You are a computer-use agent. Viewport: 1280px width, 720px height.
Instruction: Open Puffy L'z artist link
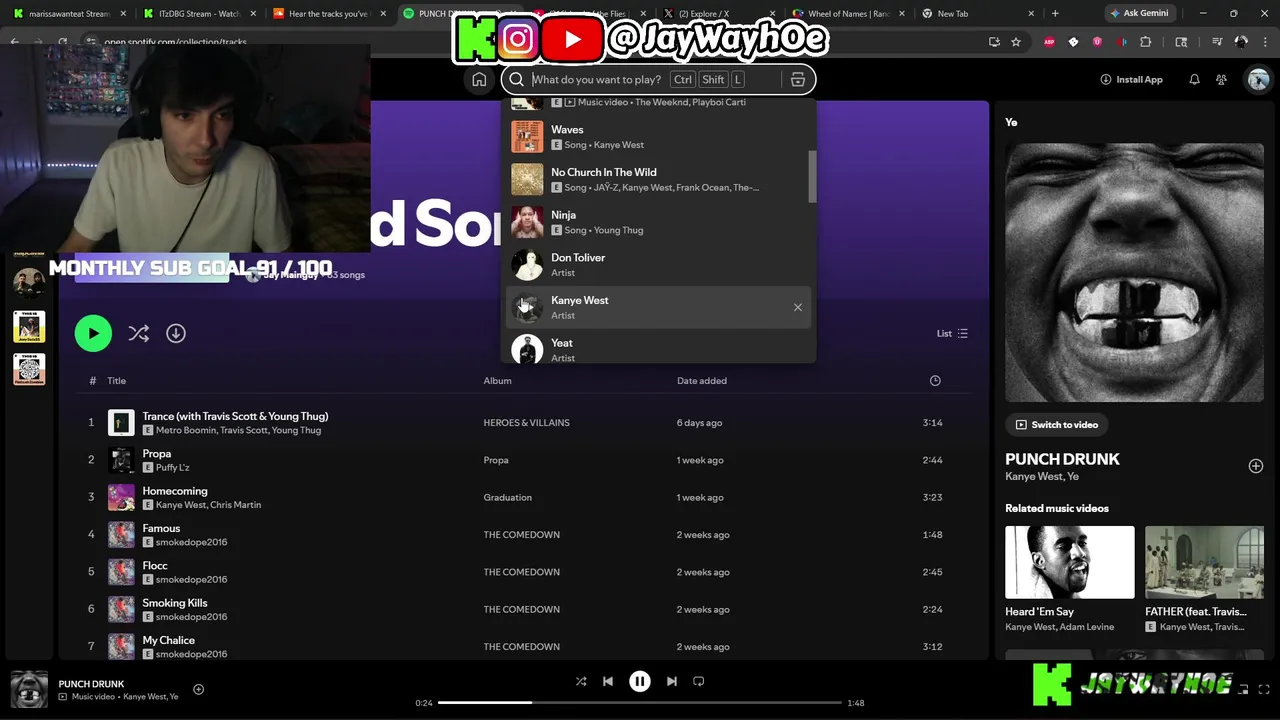click(x=172, y=467)
